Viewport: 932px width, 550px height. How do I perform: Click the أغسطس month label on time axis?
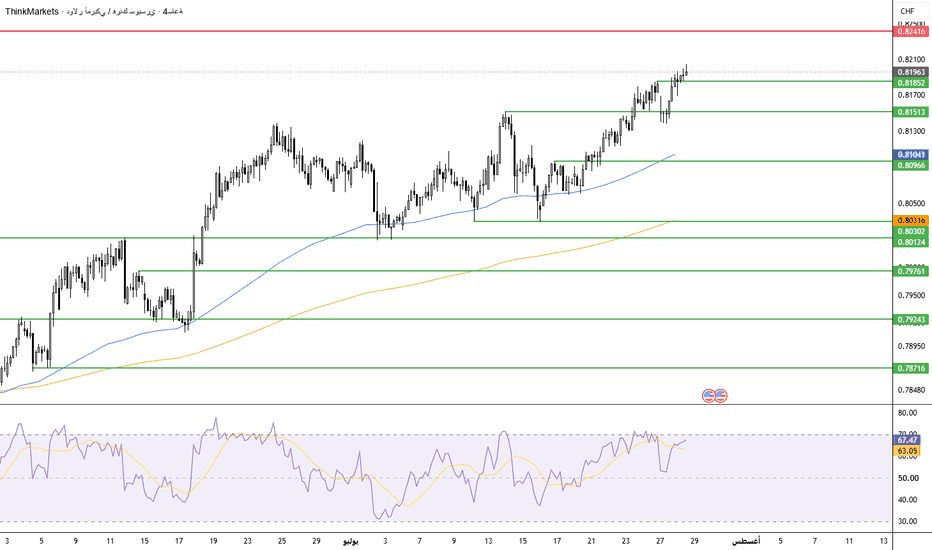pyautogui.click(x=745, y=541)
